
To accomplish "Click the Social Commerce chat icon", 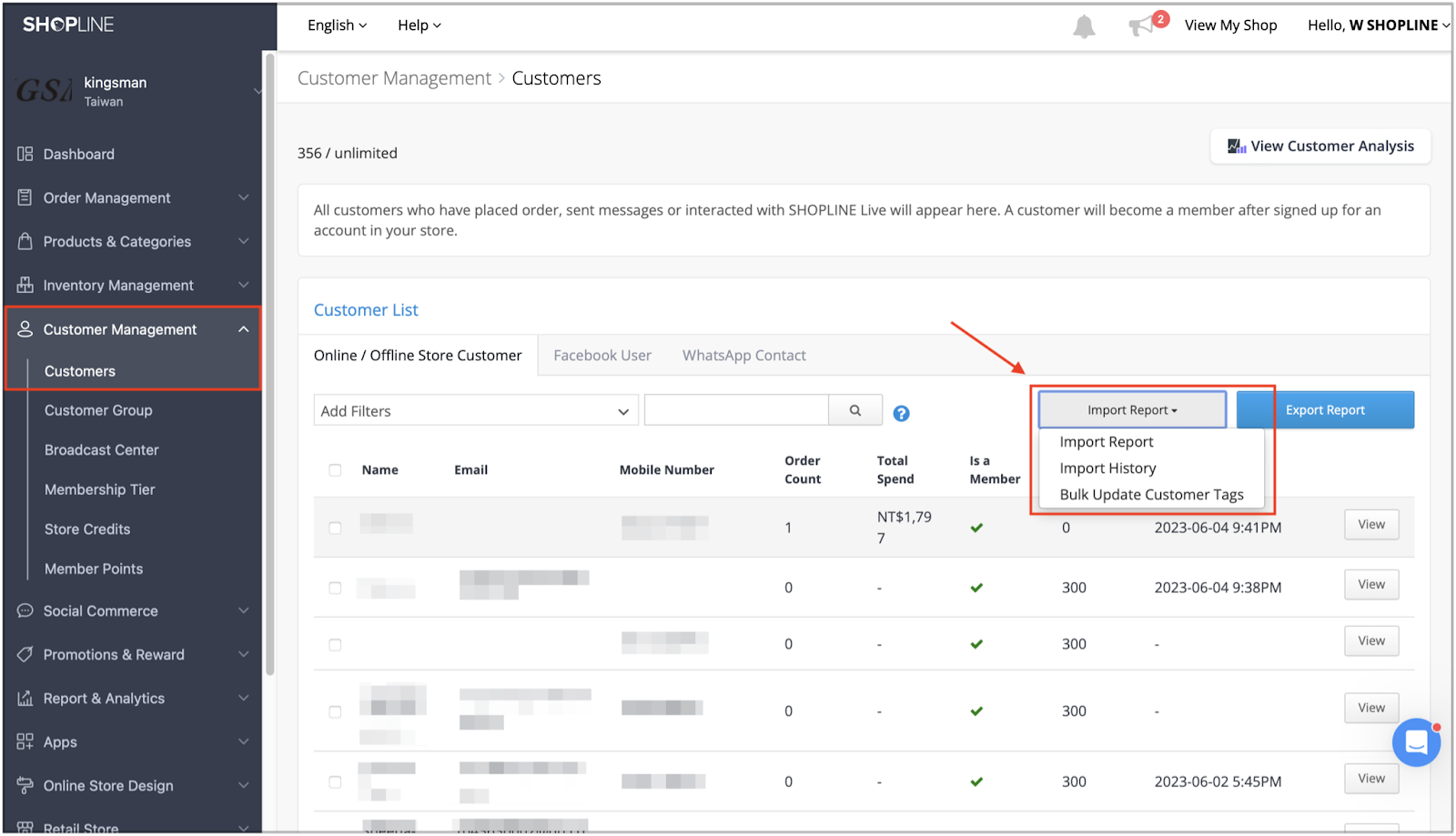I will 25,610.
